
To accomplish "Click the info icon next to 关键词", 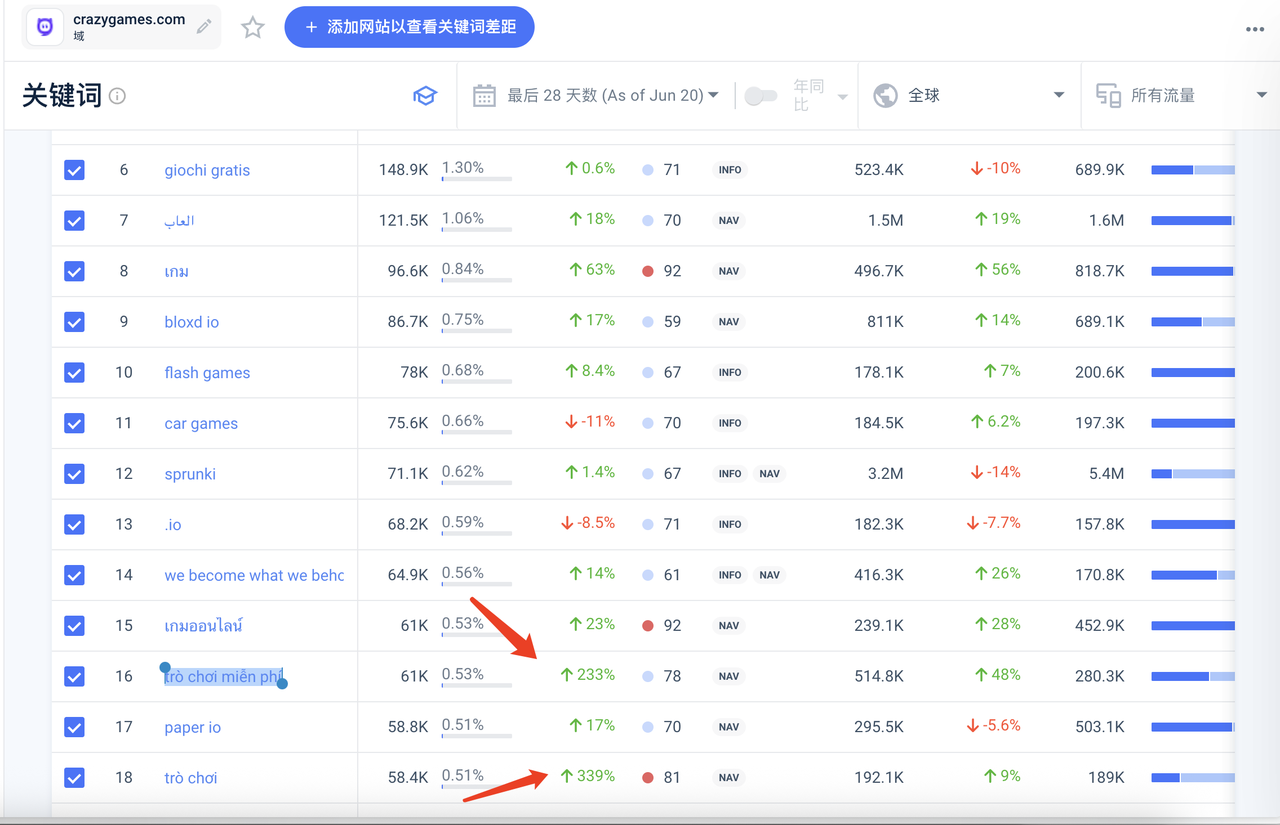I will click(x=117, y=96).
